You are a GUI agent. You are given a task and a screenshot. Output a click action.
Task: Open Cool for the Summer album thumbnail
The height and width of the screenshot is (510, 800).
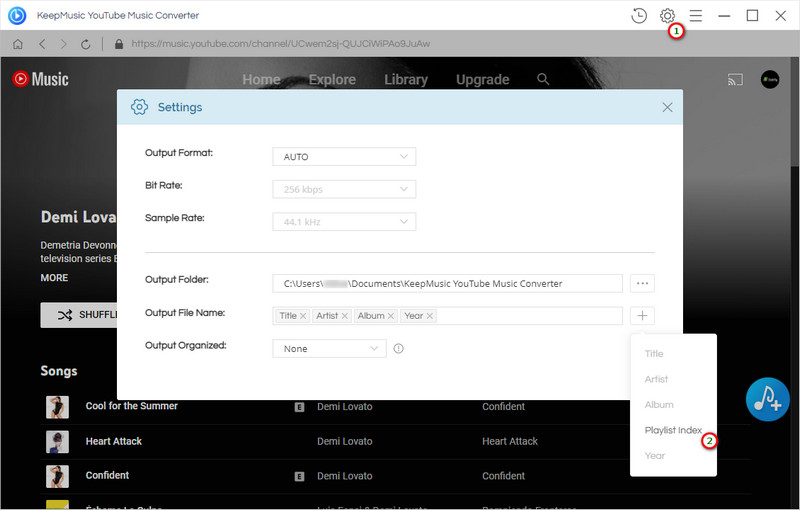coord(57,407)
